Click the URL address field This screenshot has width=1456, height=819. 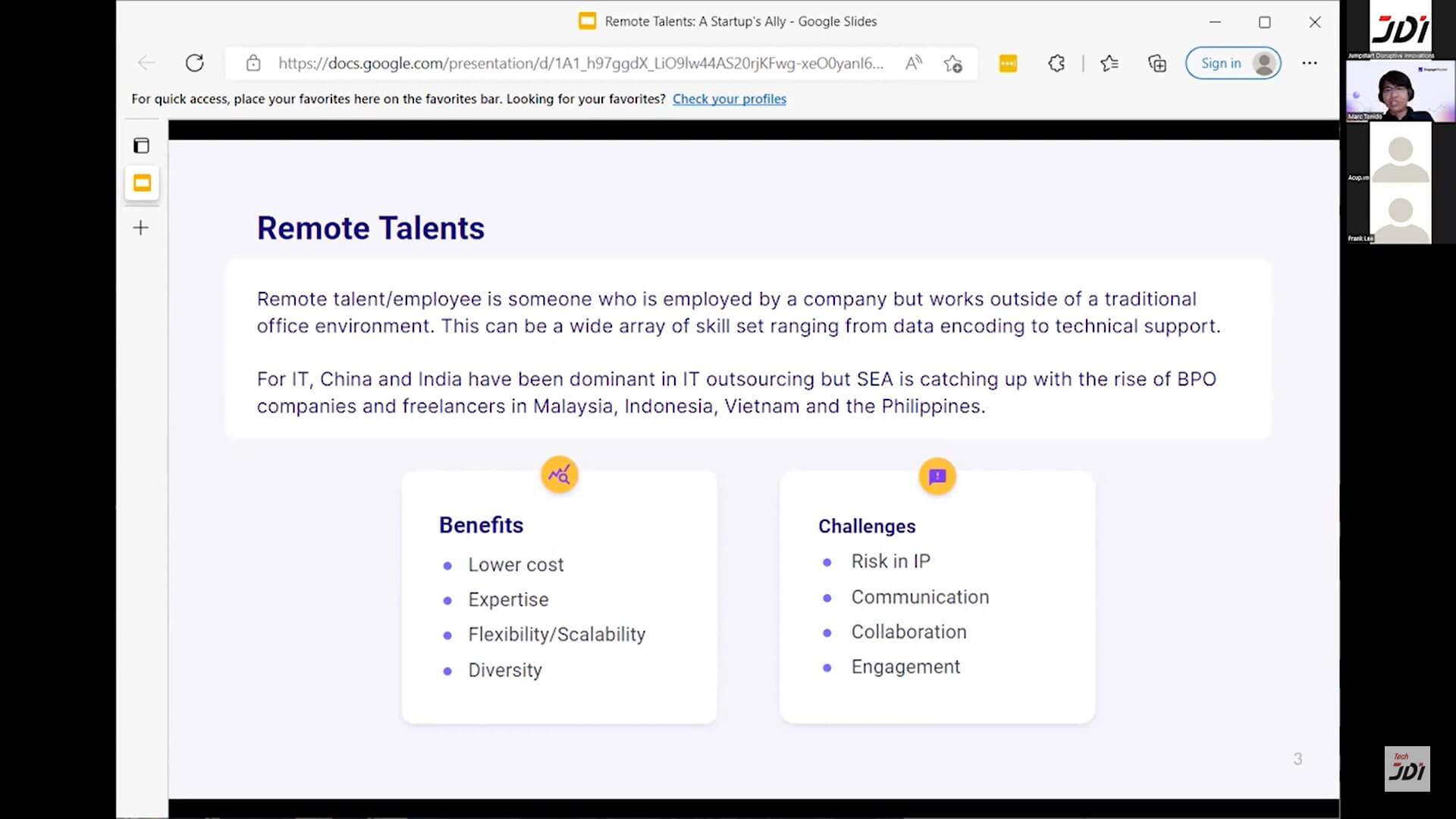coord(580,63)
